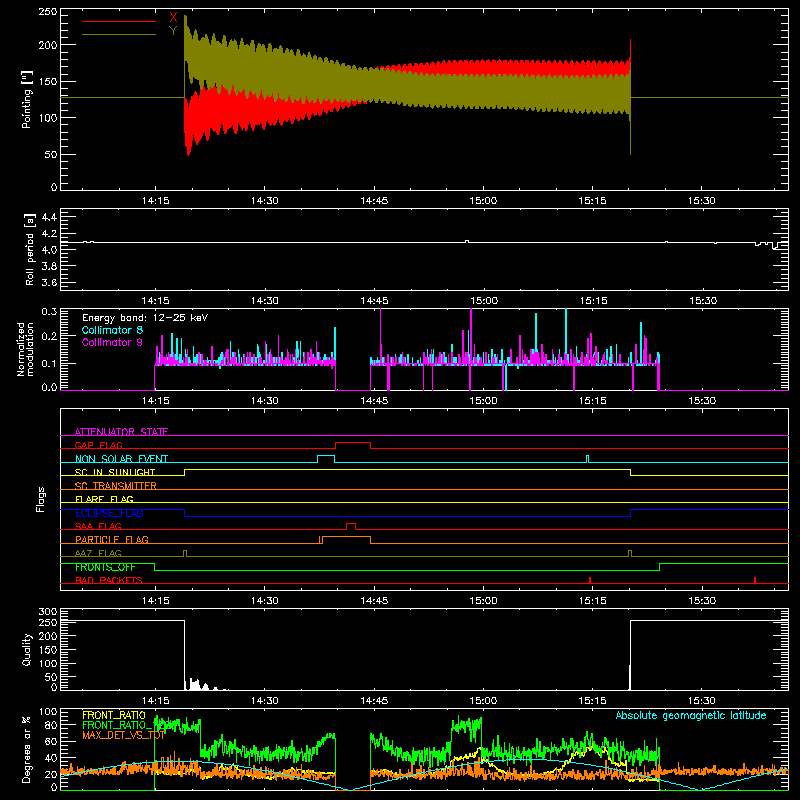Click the NON_SOLAR_EVENT flag label

tap(121, 459)
